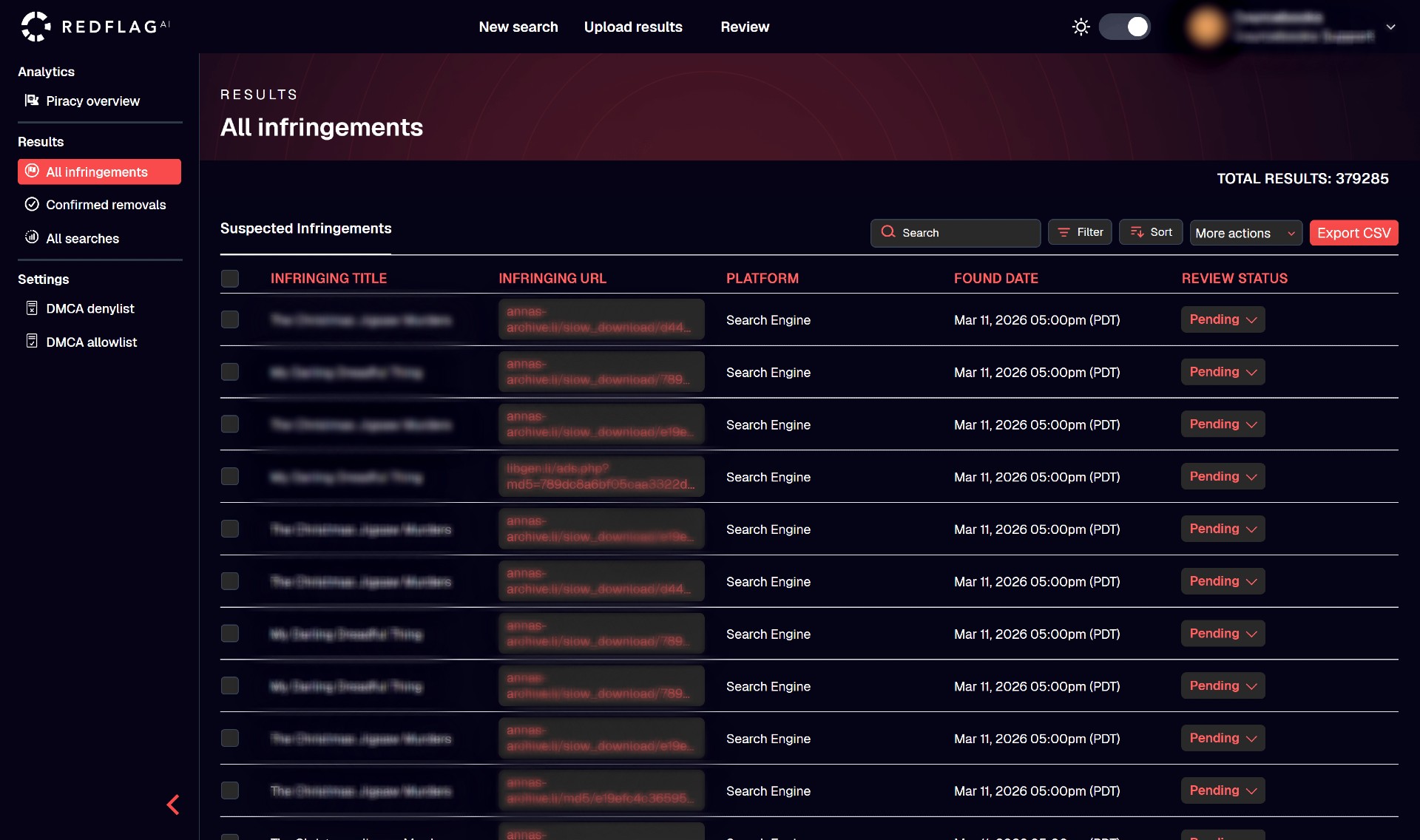Open the DMCA denylist icon
Viewport: 1420px width, 840px height.
(32, 308)
